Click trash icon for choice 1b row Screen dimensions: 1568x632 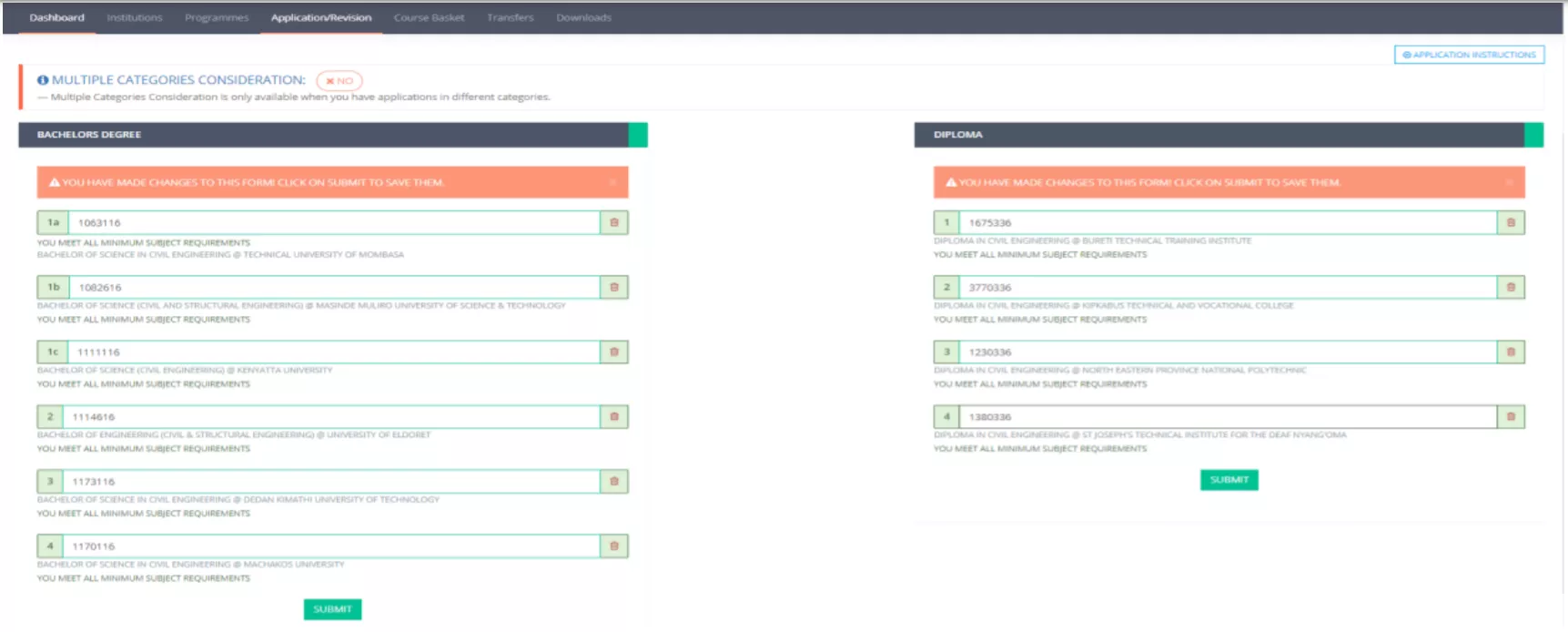(614, 287)
